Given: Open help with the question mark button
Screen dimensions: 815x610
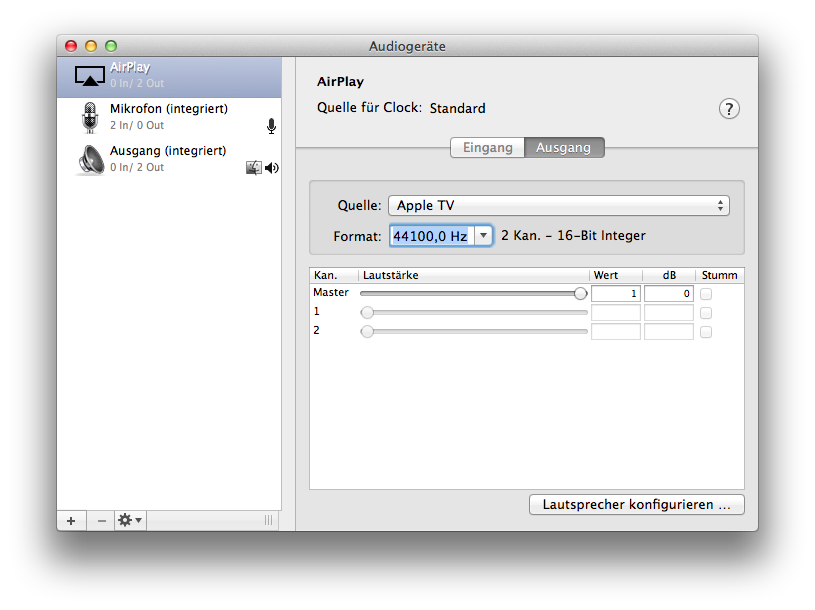Looking at the screenshot, I should click(729, 109).
